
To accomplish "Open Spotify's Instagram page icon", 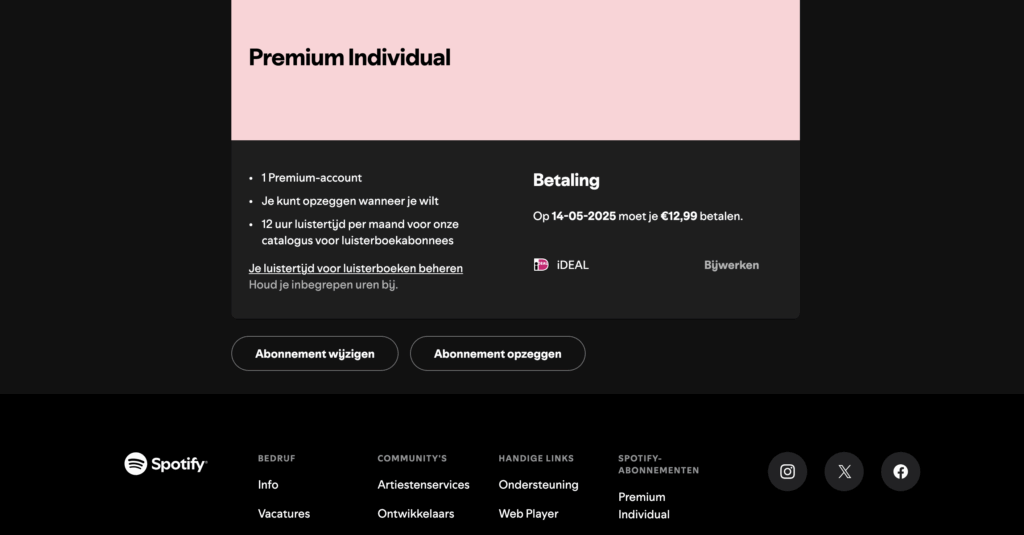I will click(x=787, y=472).
